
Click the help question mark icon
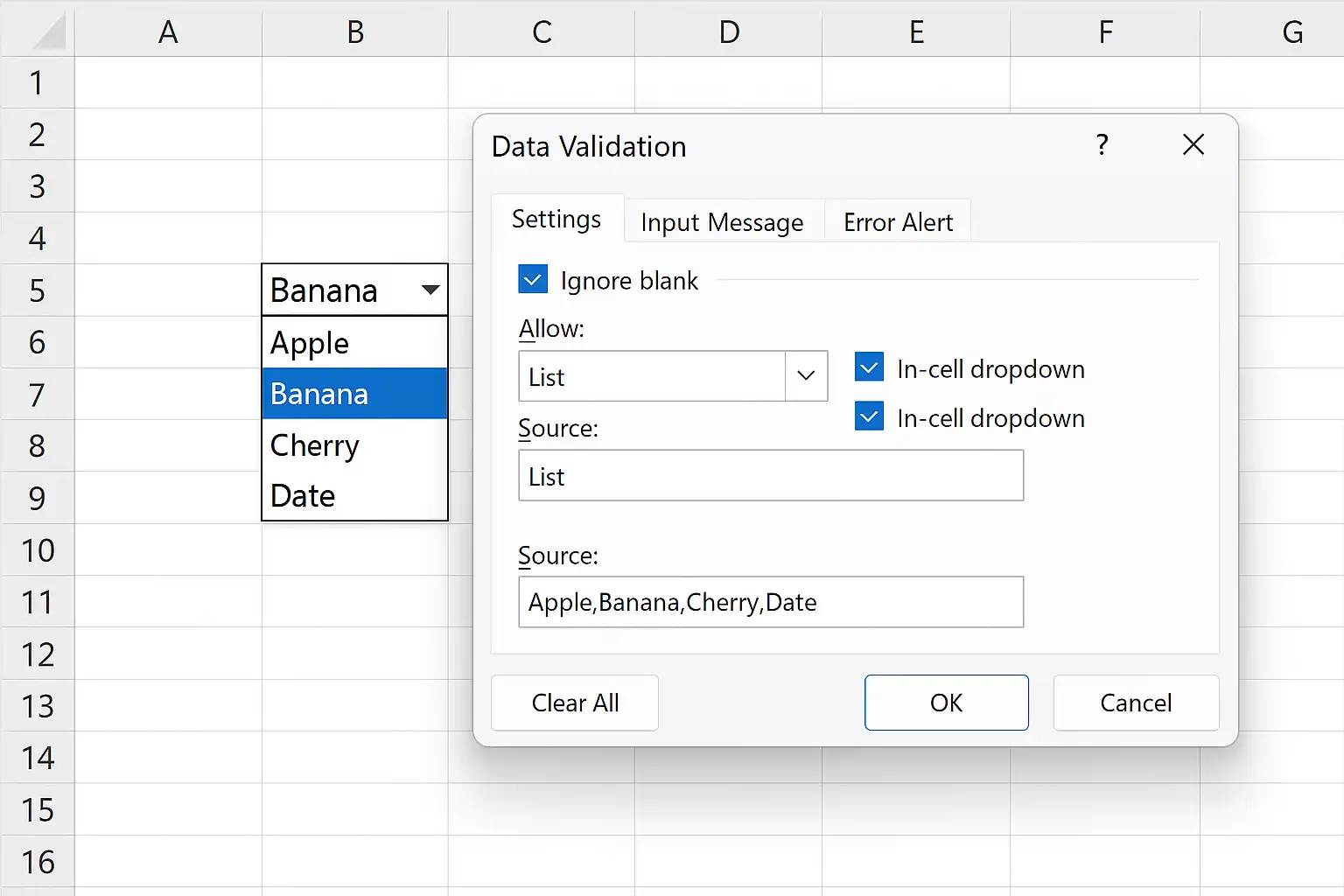point(1102,144)
